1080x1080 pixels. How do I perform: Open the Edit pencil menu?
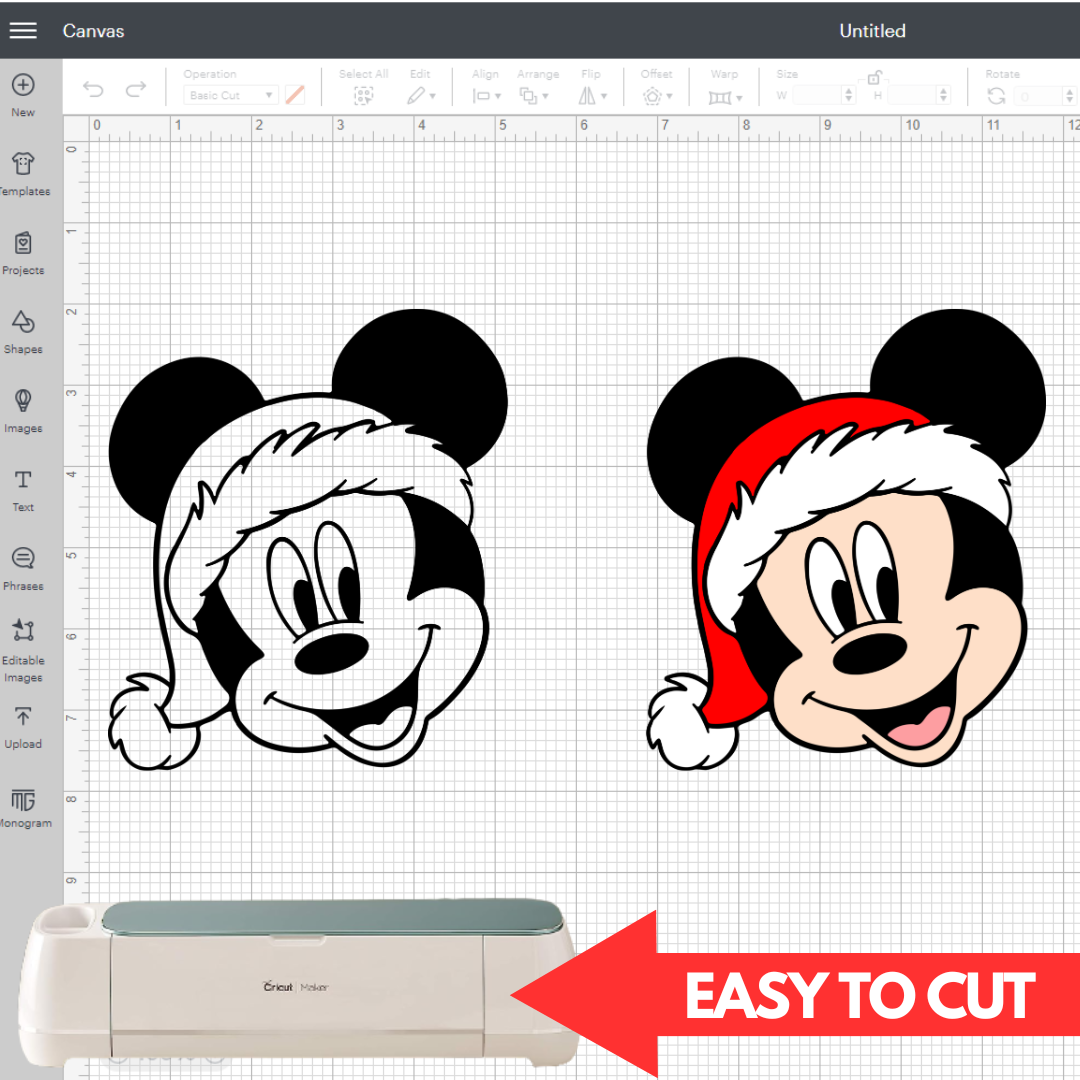click(x=421, y=96)
